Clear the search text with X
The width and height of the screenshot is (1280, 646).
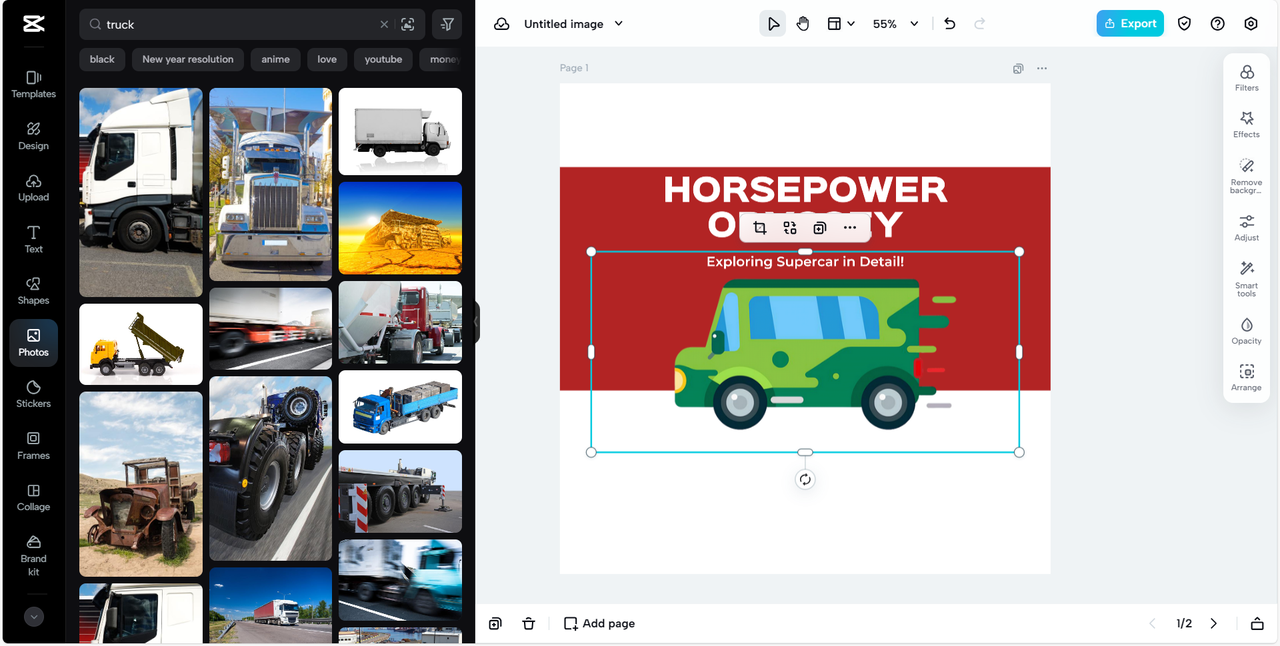pos(384,24)
